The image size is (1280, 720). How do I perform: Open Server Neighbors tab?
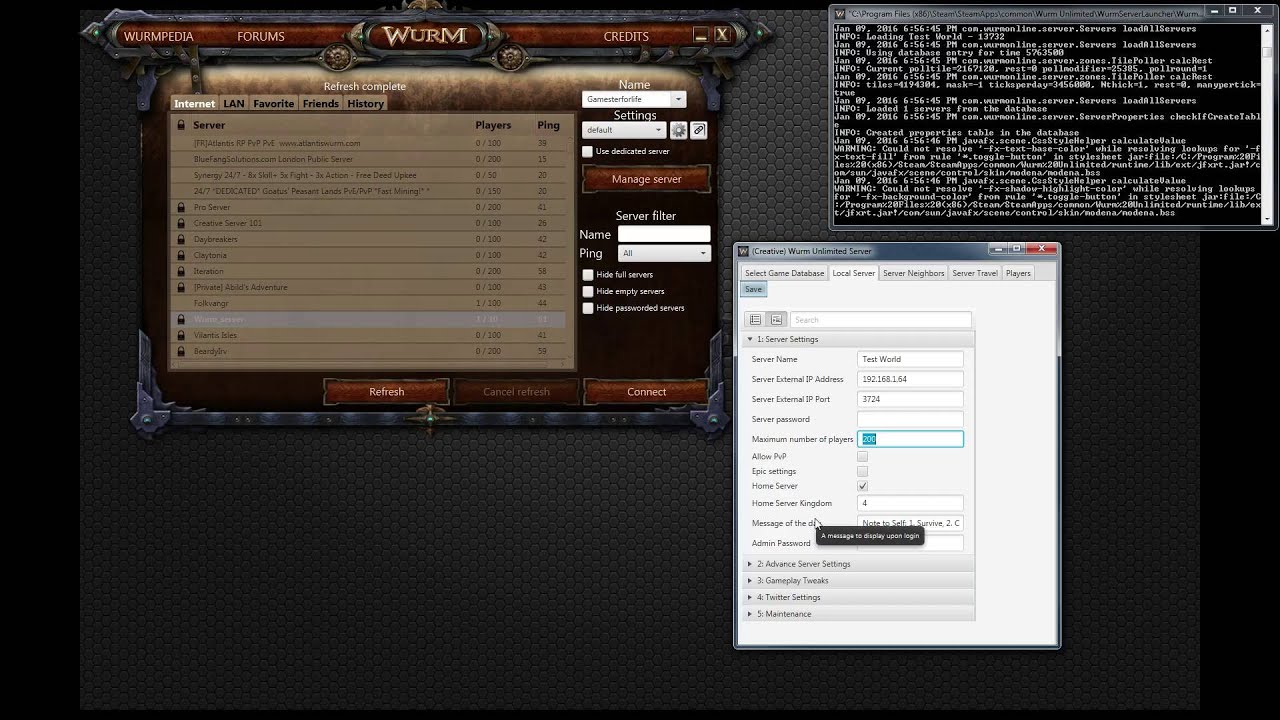[913, 273]
